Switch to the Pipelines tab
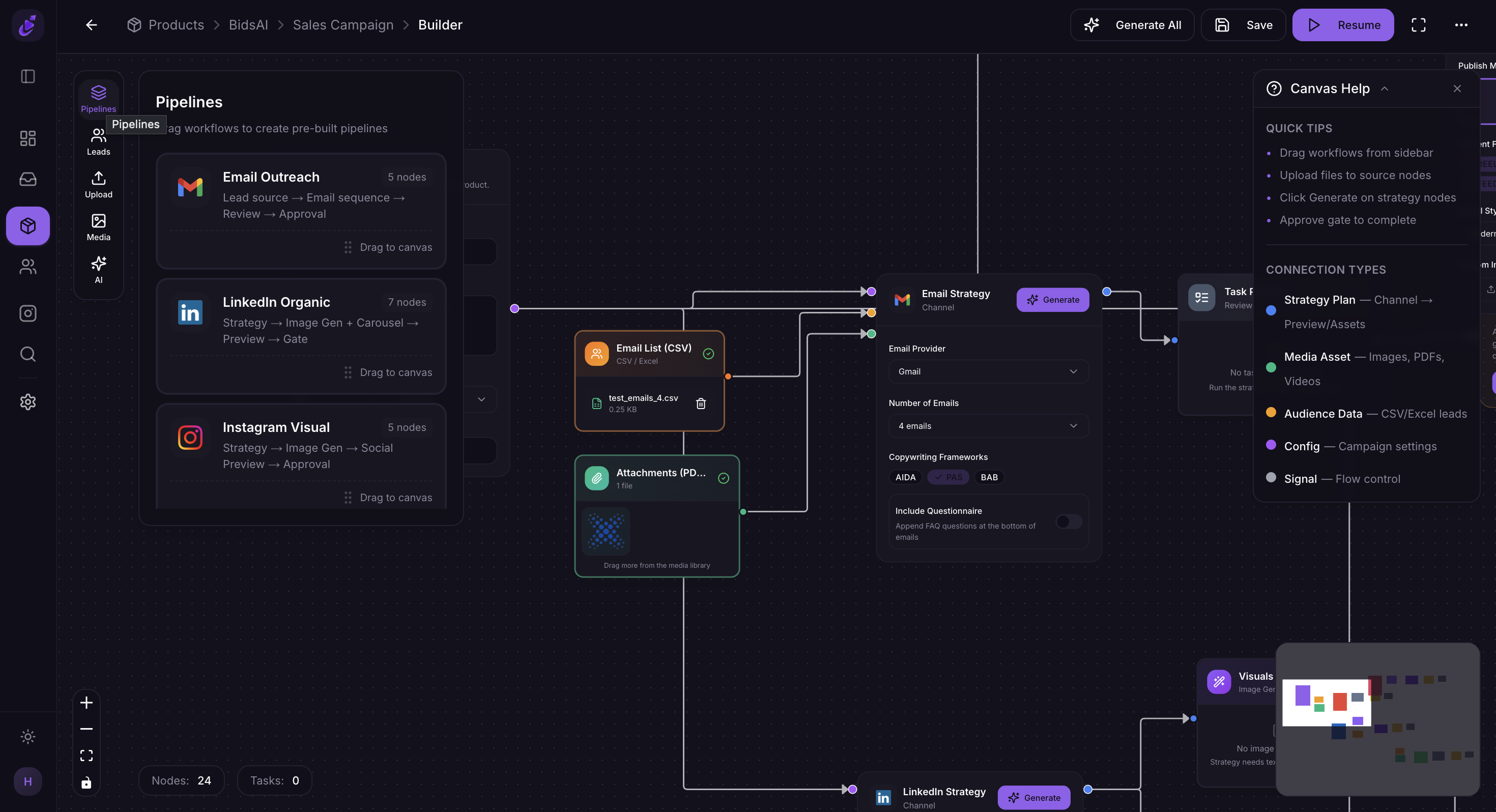The height and width of the screenshot is (812, 1496). point(98,98)
